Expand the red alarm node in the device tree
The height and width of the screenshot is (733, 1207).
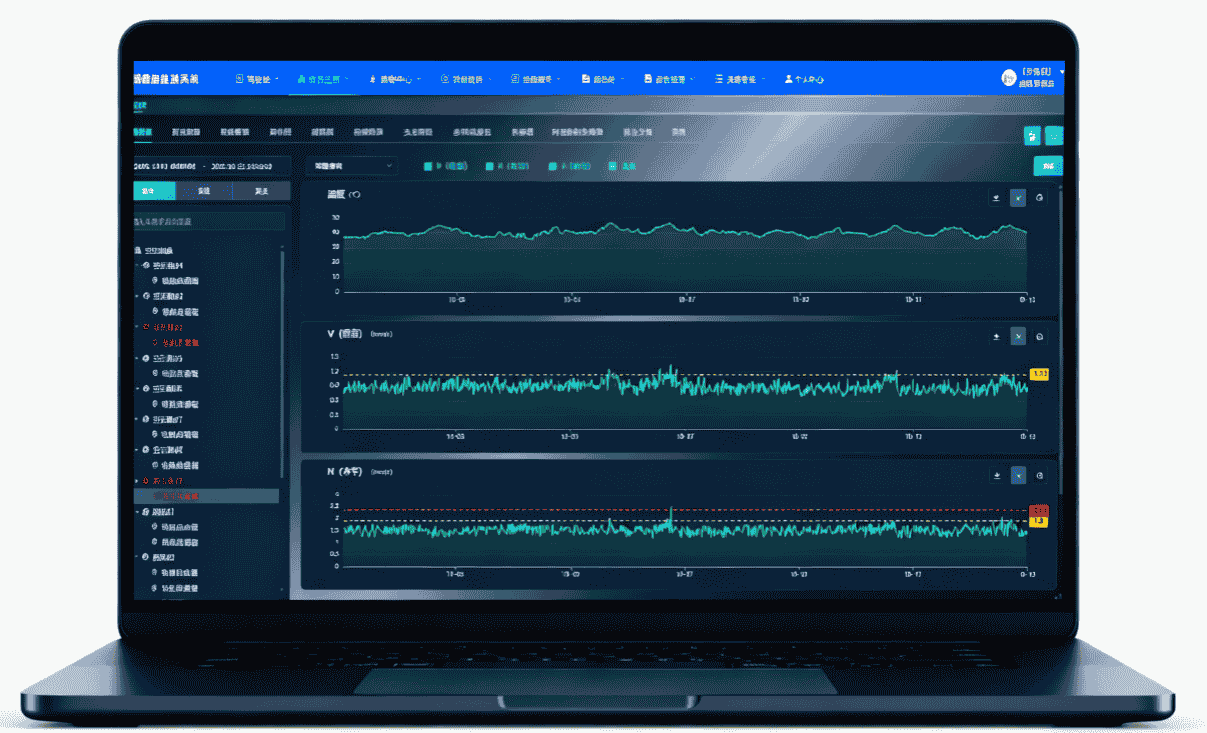pos(138,327)
